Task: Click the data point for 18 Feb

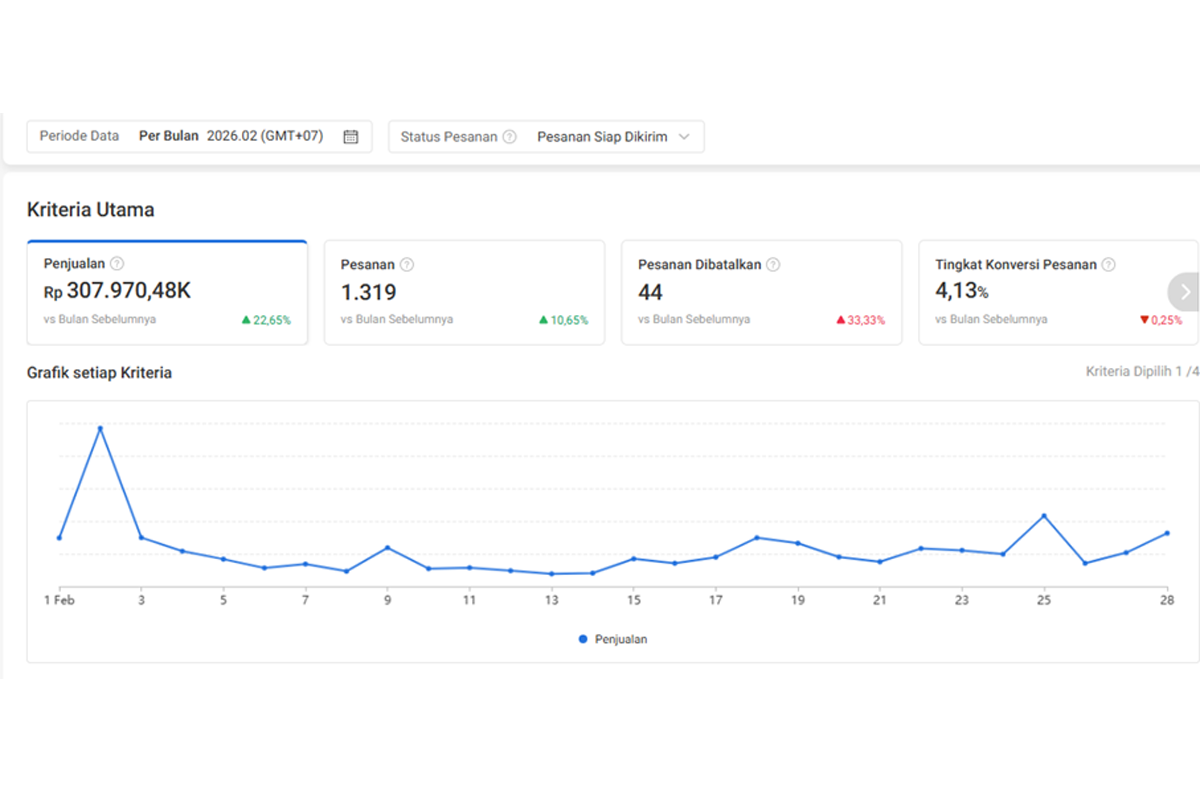Action: coord(757,538)
